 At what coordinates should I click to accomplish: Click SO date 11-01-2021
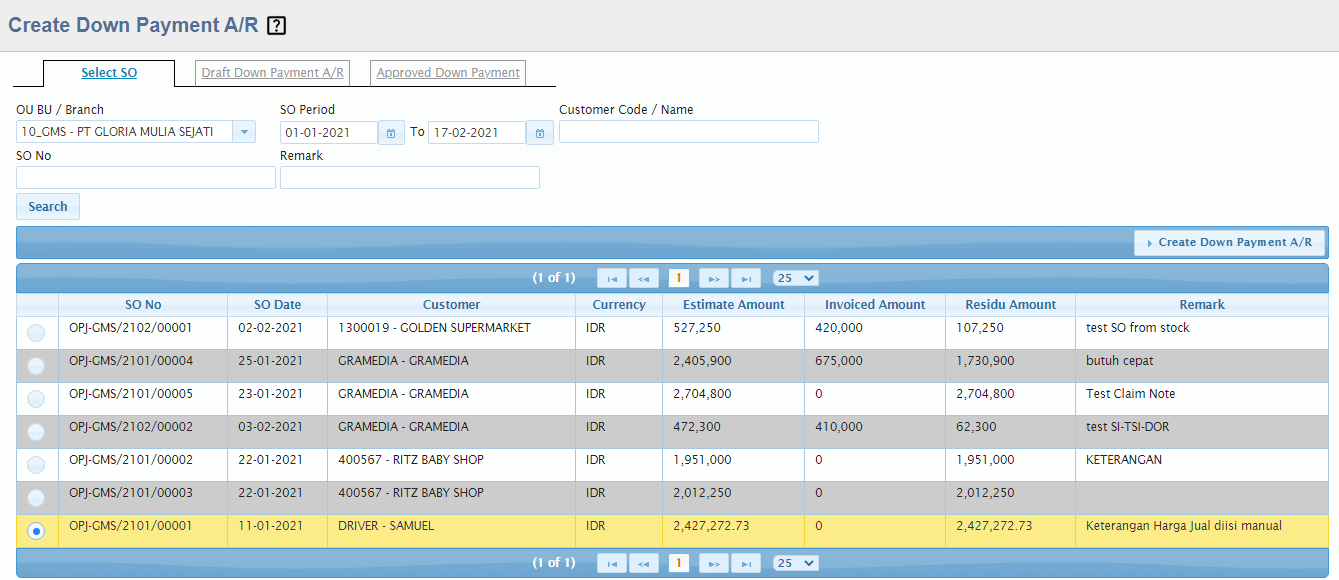click(x=270, y=526)
